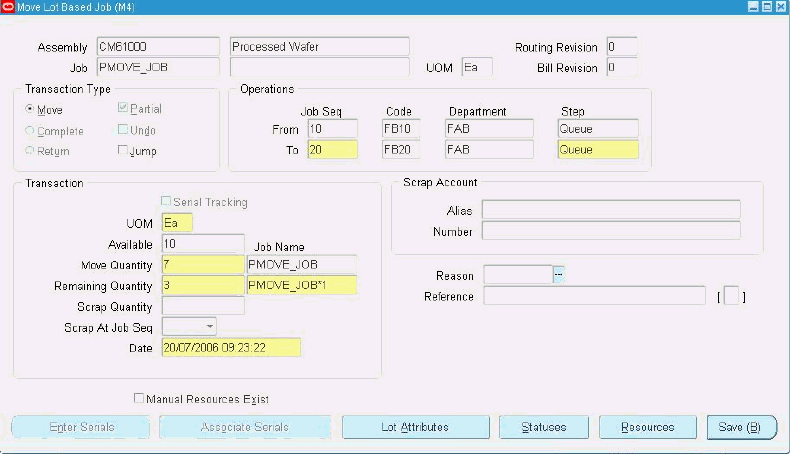Toggle the Serial Tracking checkbox
Viewport: 790px width, 454px height.
click(166, 201)
